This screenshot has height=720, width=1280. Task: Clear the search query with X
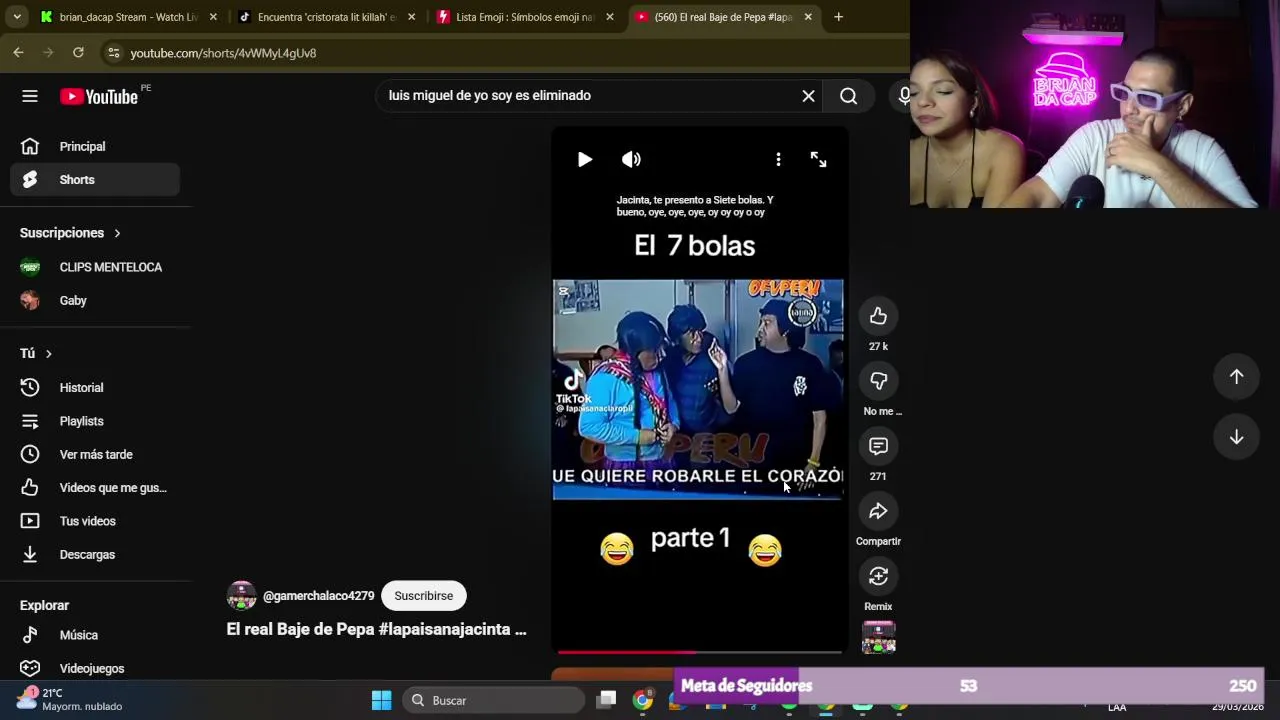(x=808, y=96)
